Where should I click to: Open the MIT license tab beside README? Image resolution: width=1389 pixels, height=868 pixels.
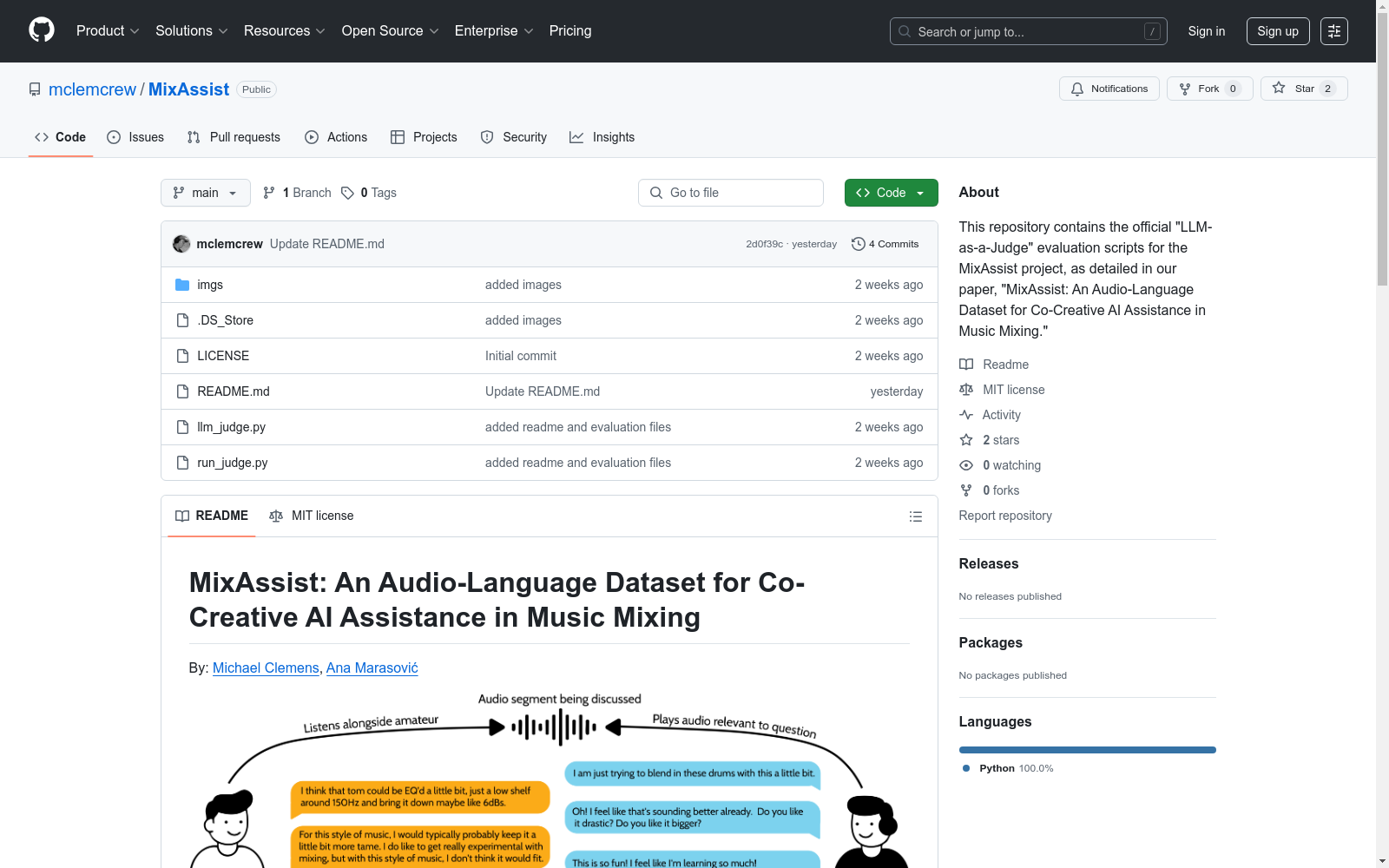tap(312, 516)
